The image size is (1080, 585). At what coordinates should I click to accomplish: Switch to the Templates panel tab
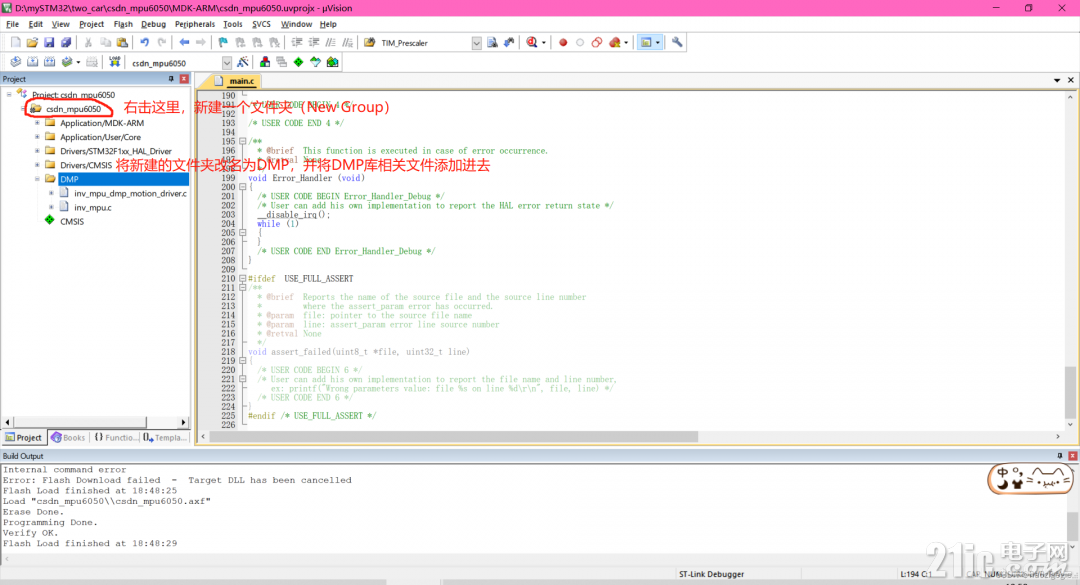[165, 438]
